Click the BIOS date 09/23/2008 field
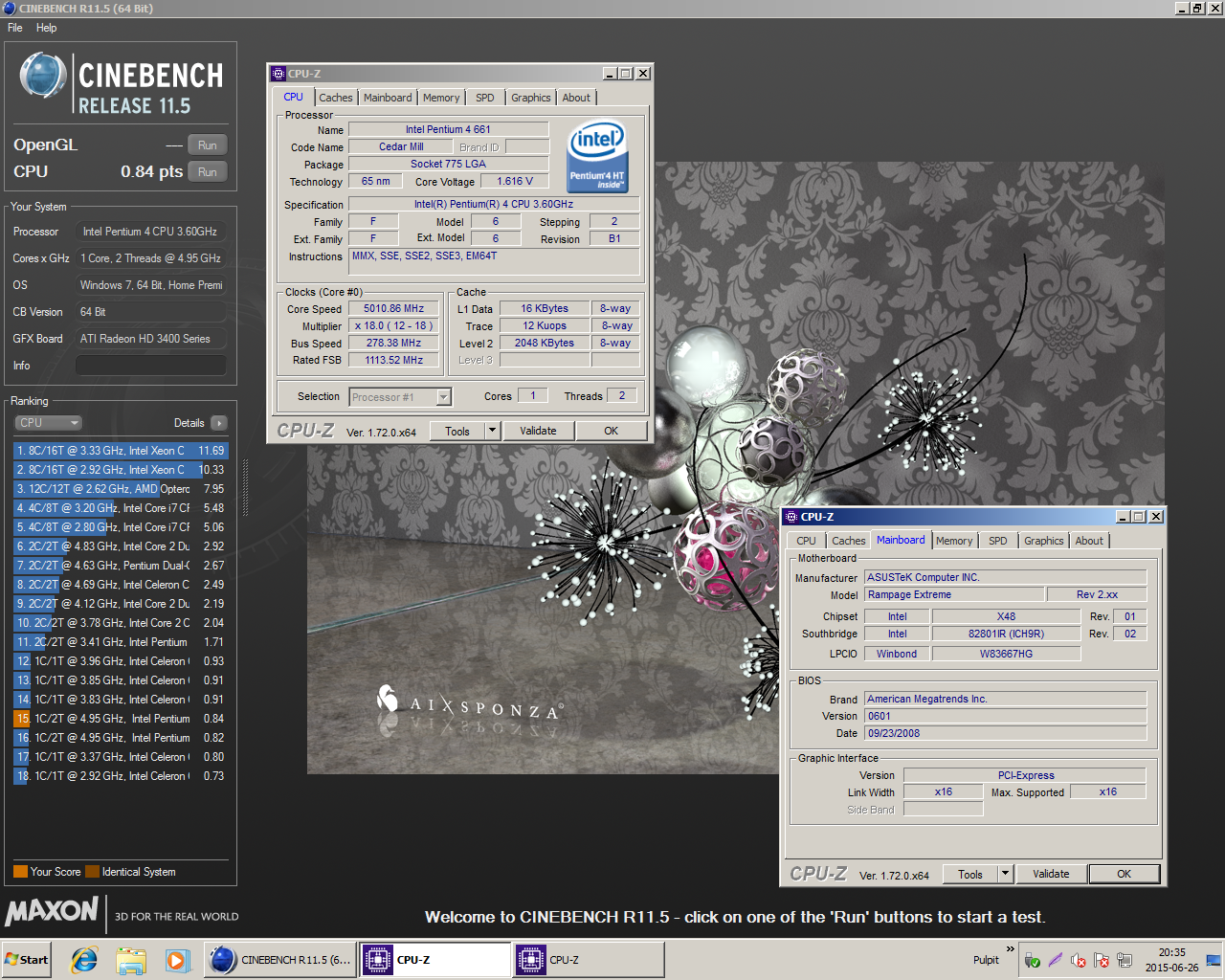The height and width of the screenshot is (980, 1225). tap(1005, 734)
